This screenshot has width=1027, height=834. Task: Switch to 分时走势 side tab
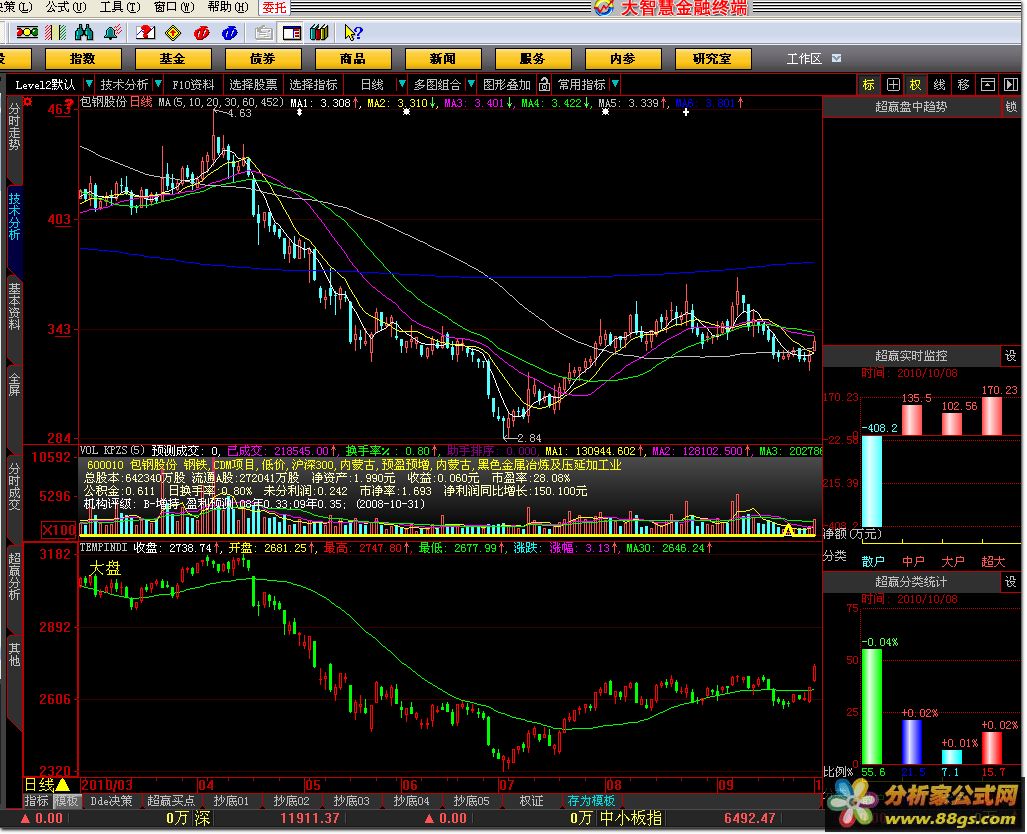point(14,128)
